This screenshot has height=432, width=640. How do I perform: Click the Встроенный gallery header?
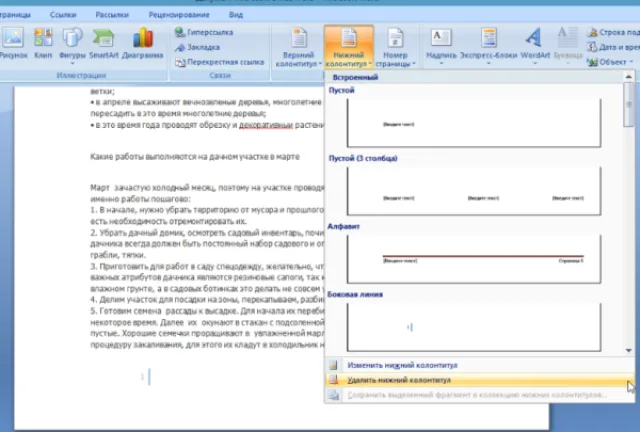355,77
